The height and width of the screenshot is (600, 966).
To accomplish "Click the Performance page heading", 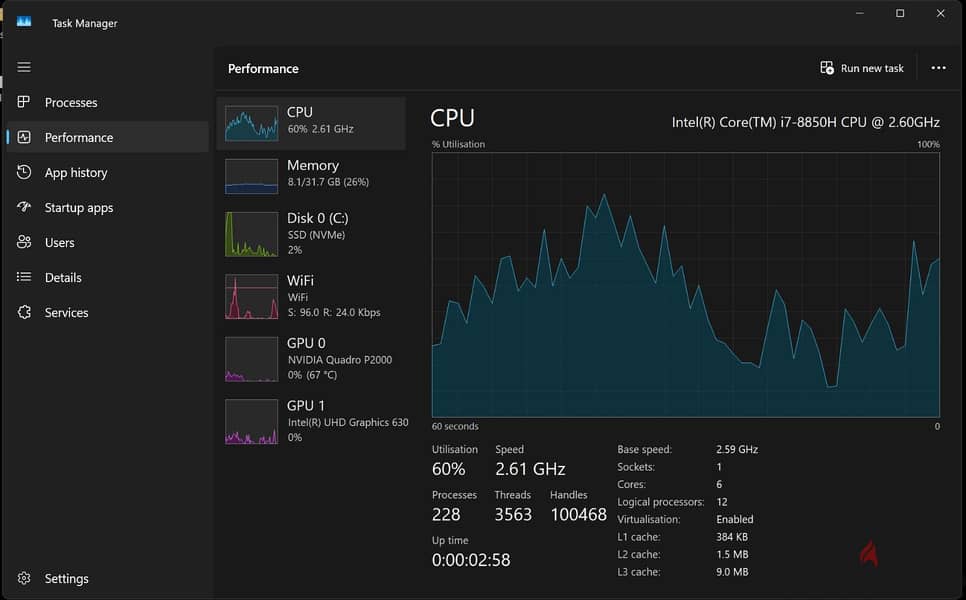I will (263, 68).
